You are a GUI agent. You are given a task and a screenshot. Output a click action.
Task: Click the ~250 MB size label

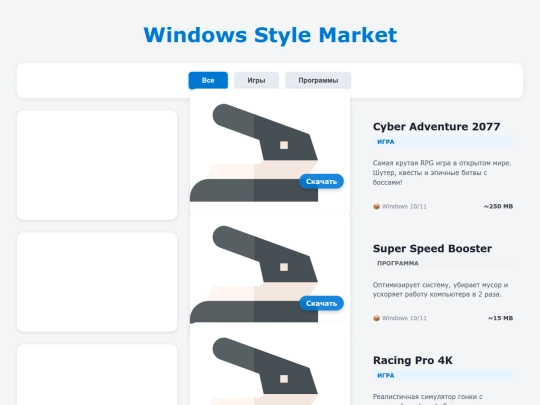pyautogui.click(x=498, y=206)
